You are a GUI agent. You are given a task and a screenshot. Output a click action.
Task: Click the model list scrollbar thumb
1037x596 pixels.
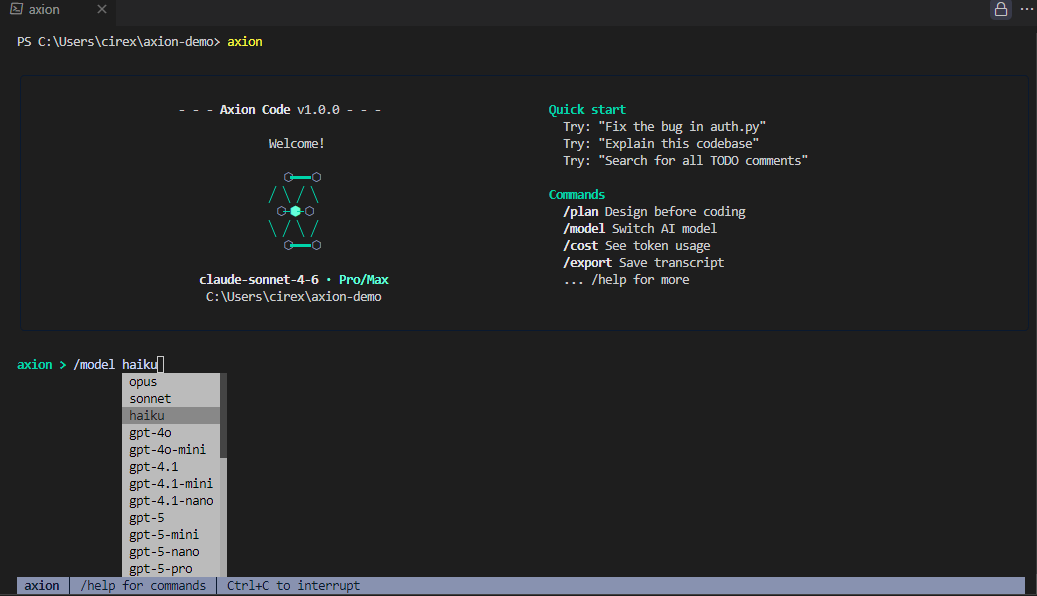[x=224, y=415]
